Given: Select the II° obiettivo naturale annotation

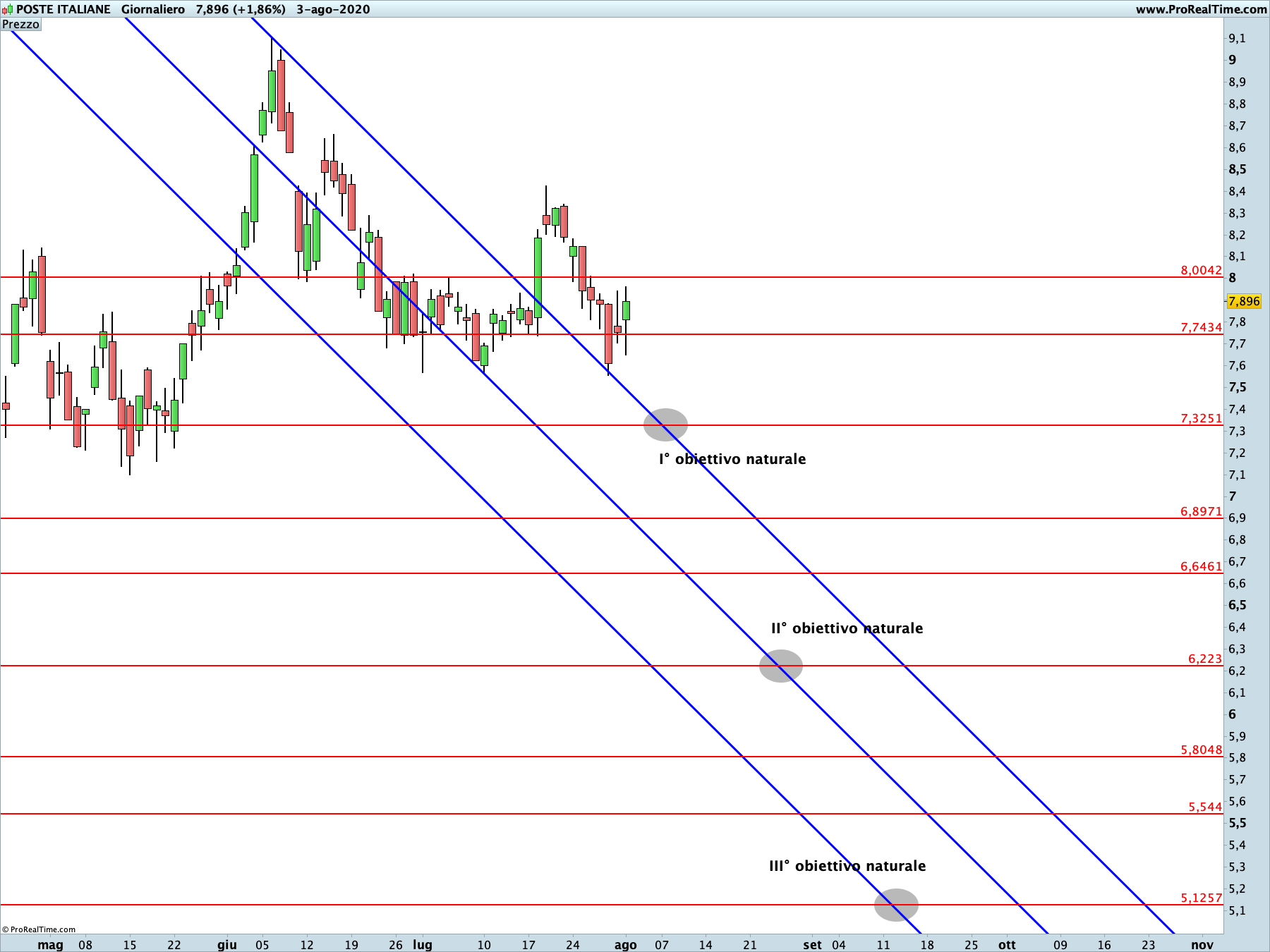Looking at the screenshot, I should 847,628.
